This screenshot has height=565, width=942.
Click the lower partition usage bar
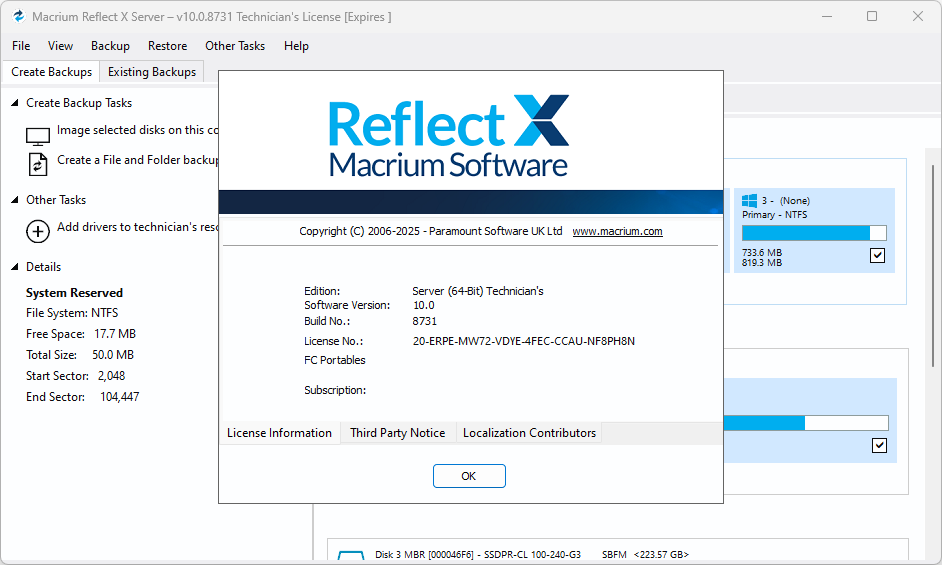[806, 423]
